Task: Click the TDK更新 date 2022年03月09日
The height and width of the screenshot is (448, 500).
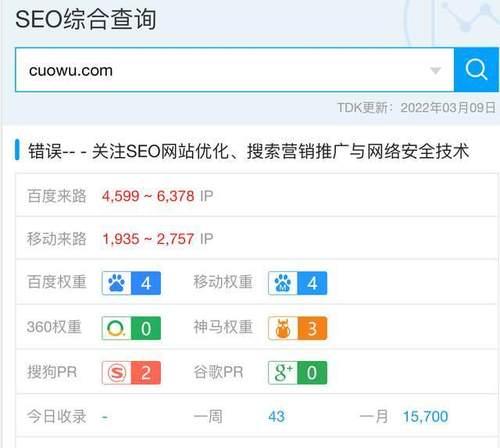Action: point(448,108)
